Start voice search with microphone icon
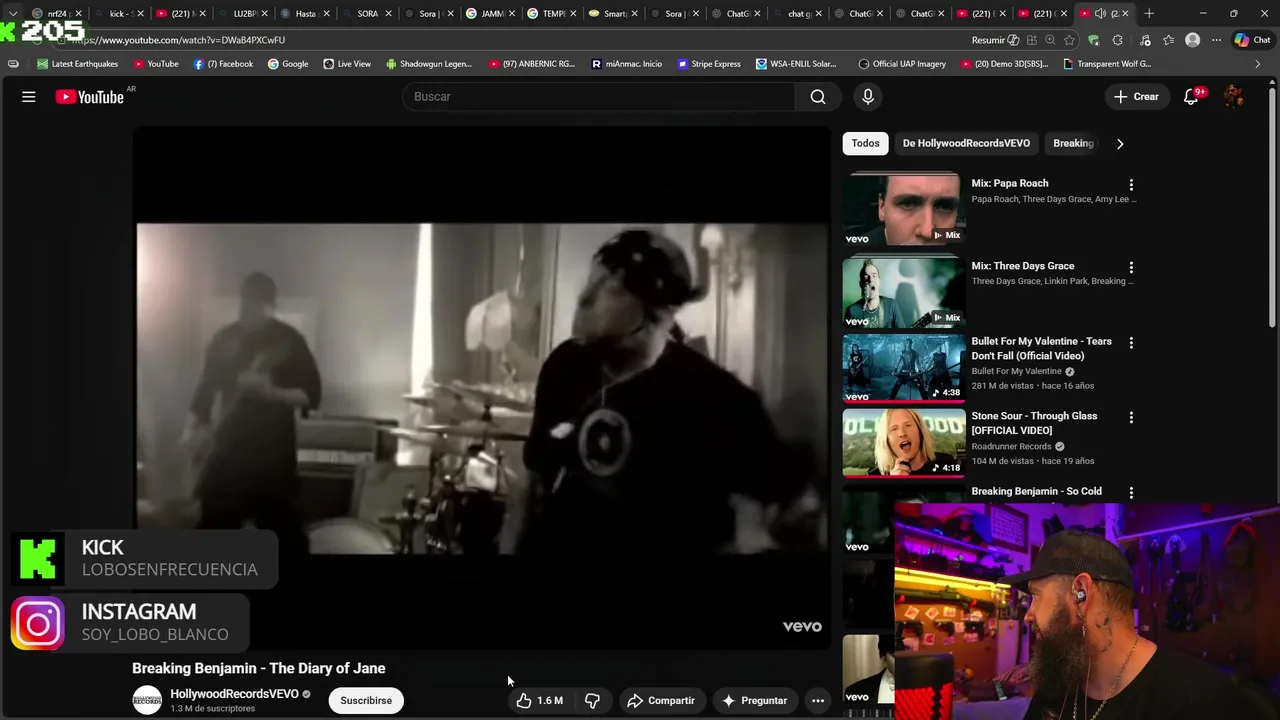Screen dimensions: 1280x720 [868, 97]
